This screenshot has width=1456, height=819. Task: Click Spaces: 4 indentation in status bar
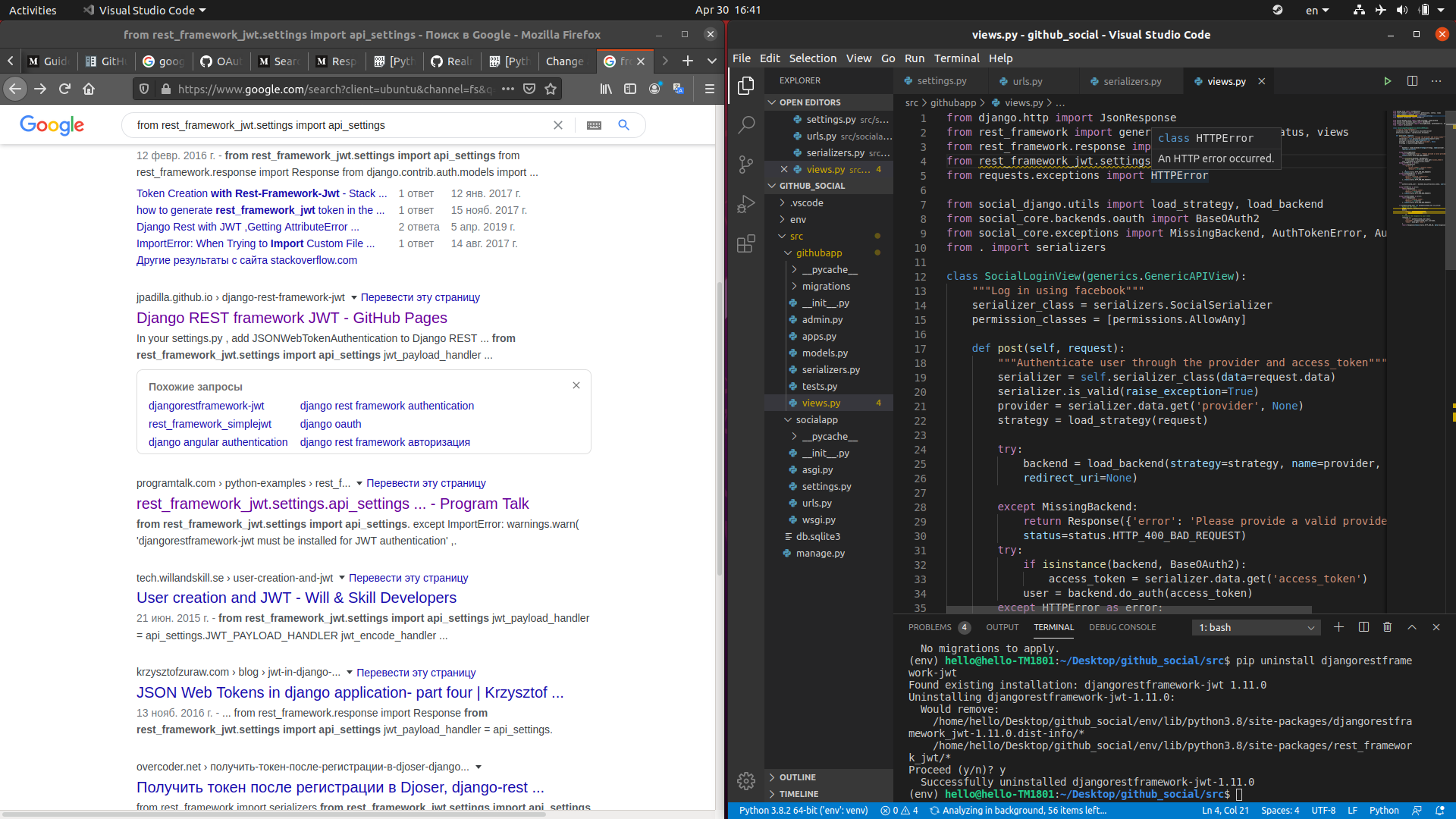[x=1280, y=810]
